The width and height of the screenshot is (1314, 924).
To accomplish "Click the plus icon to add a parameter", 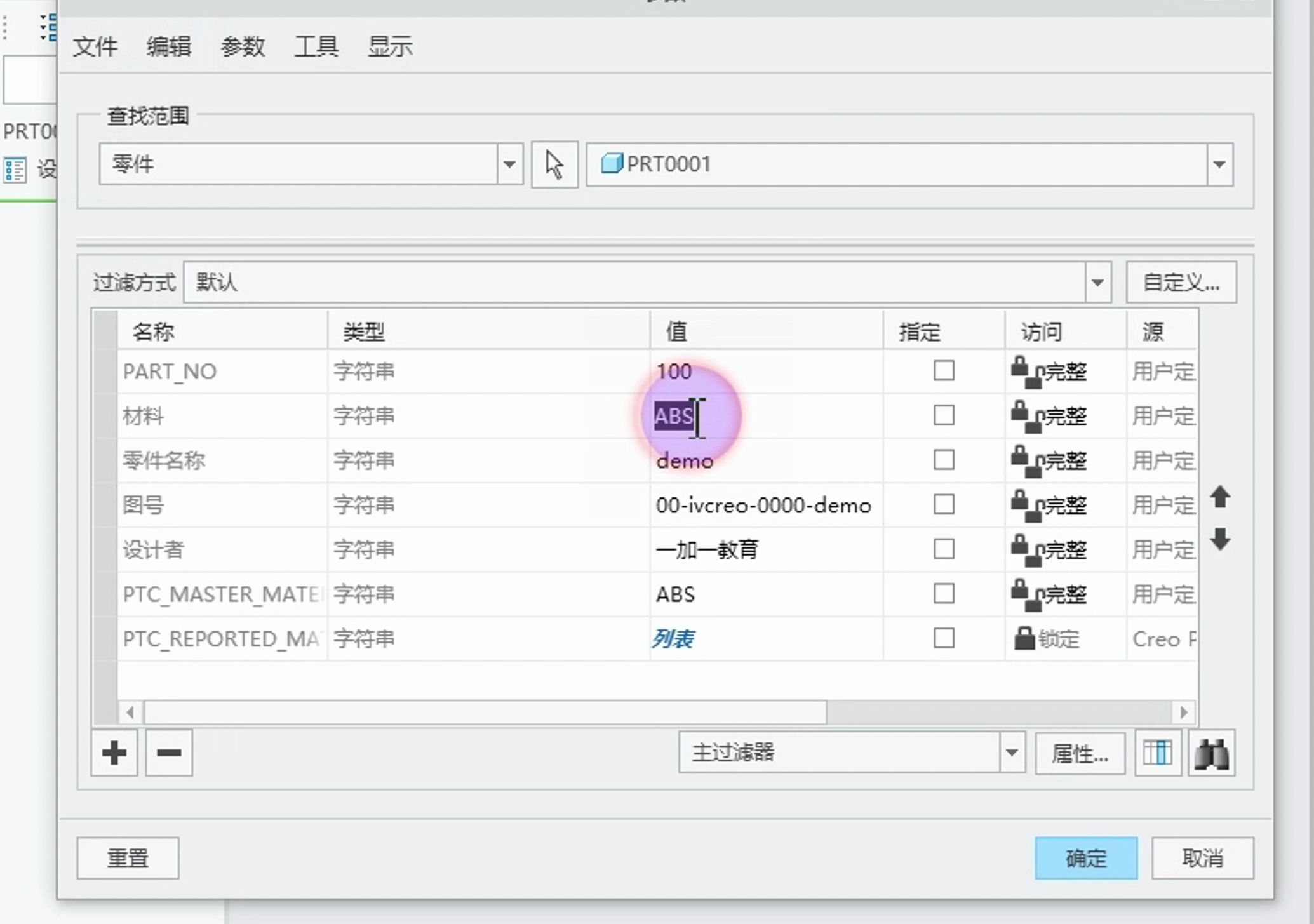I will 113,753.
